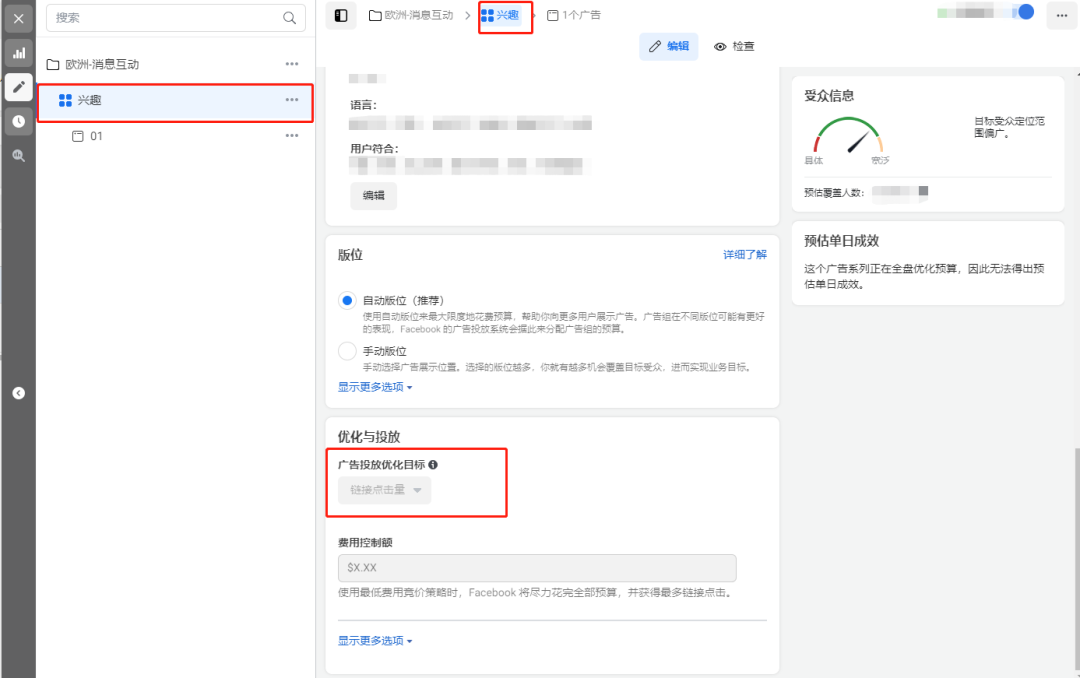This screenshot has height=678, width=1080.
Task: Click the 编辑 button below 用户符合
Action: click(x=372, y=196)
